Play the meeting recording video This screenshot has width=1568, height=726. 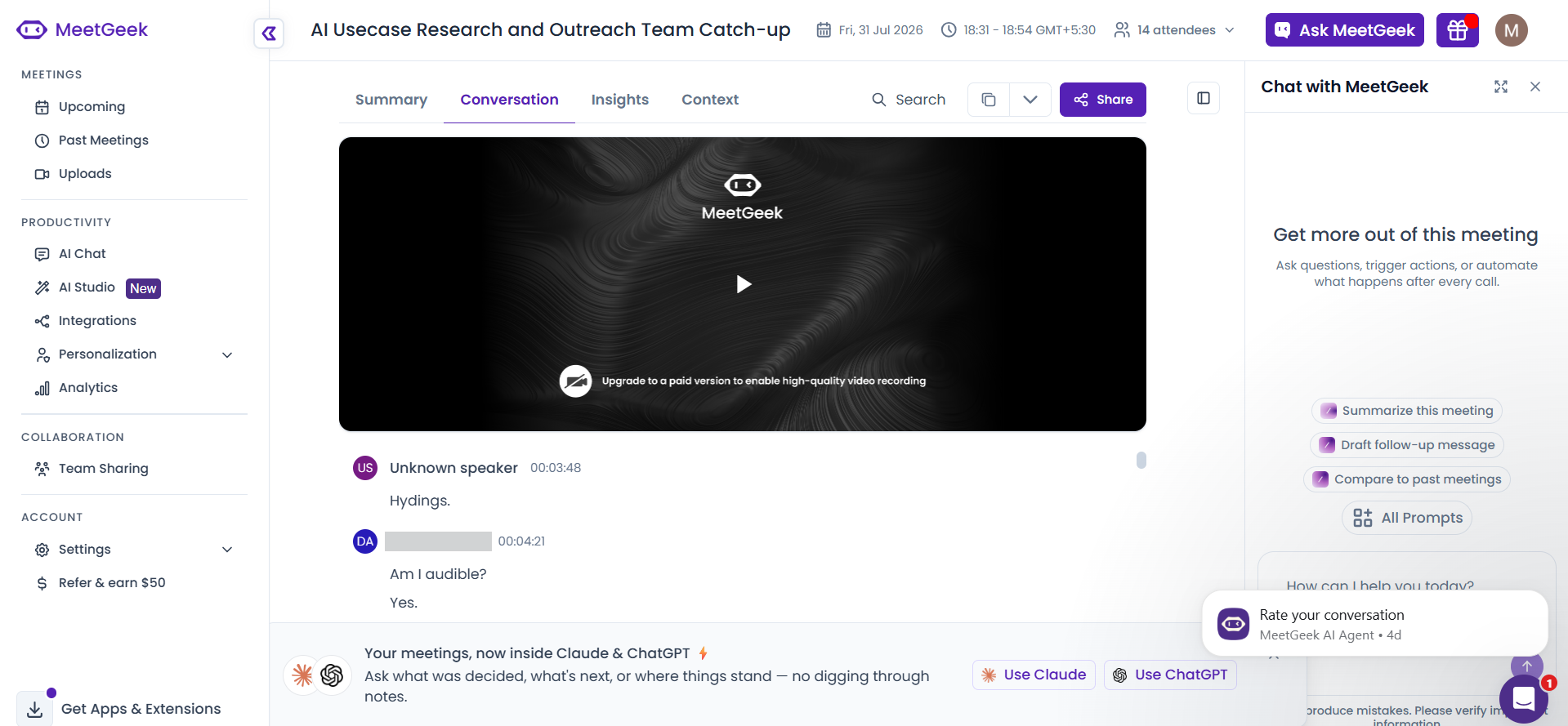[x=743, y=284]
